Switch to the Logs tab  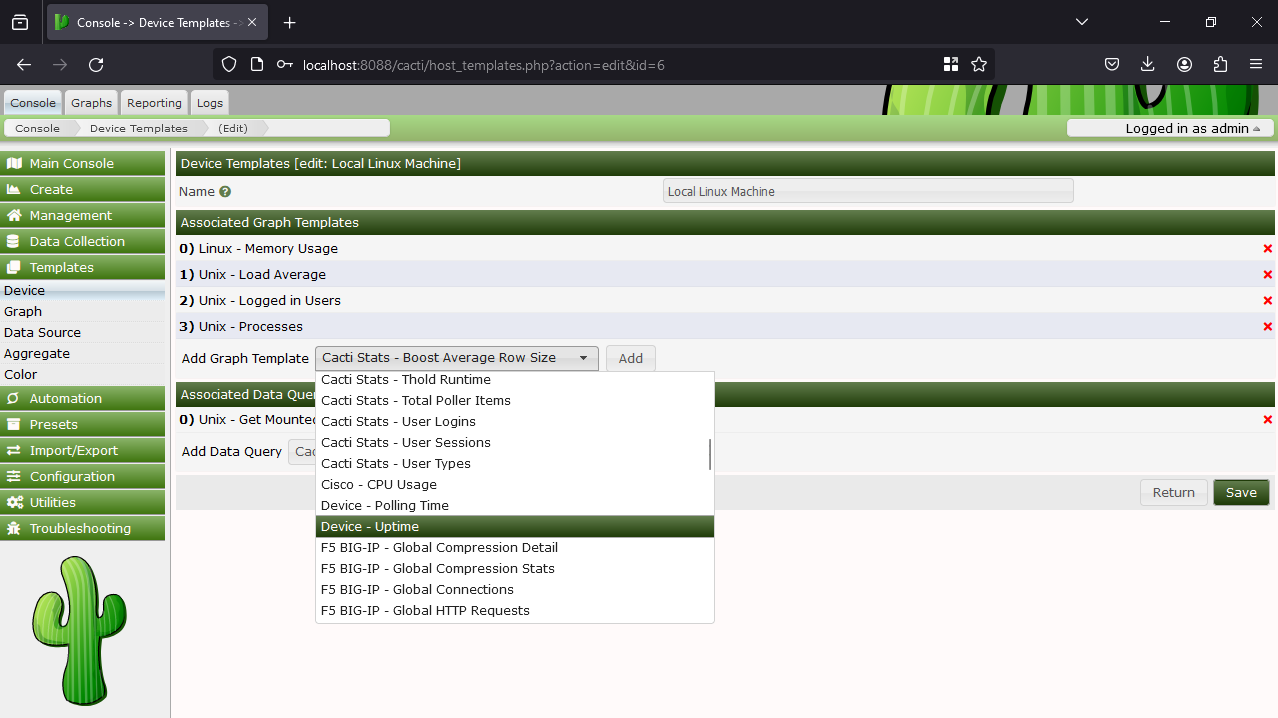pos(210,102)
